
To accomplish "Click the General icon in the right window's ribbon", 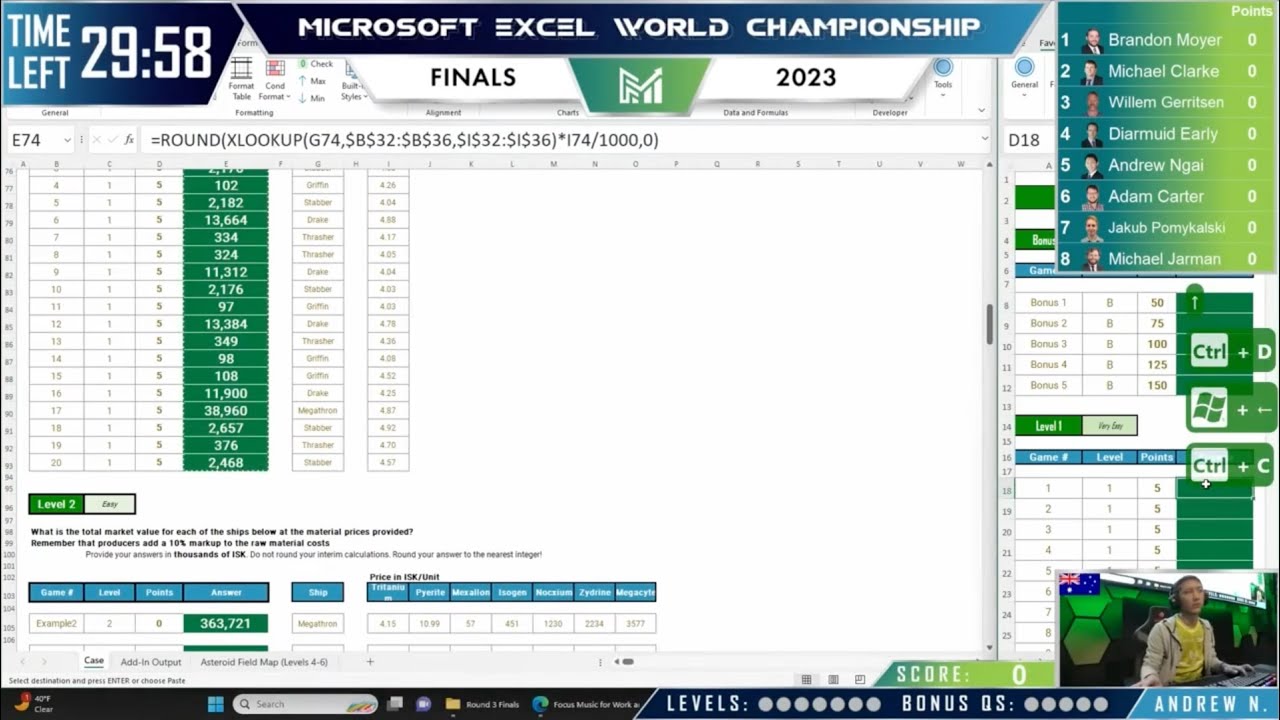I will (x=1024, y=75).
